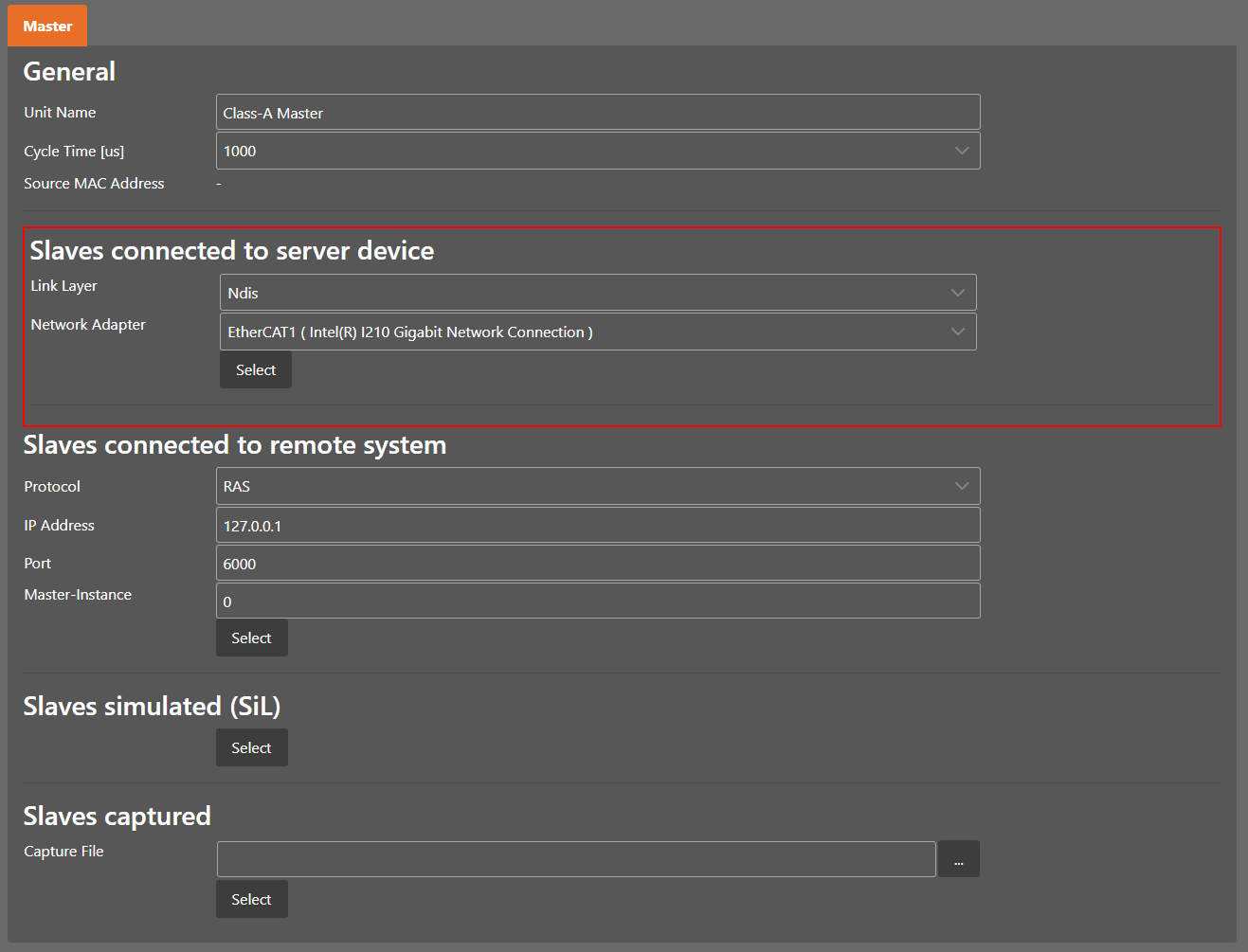Open the Link Layer dropdown showing Ndis
This screenshot has height=952, width=1248.
point(597,293)
